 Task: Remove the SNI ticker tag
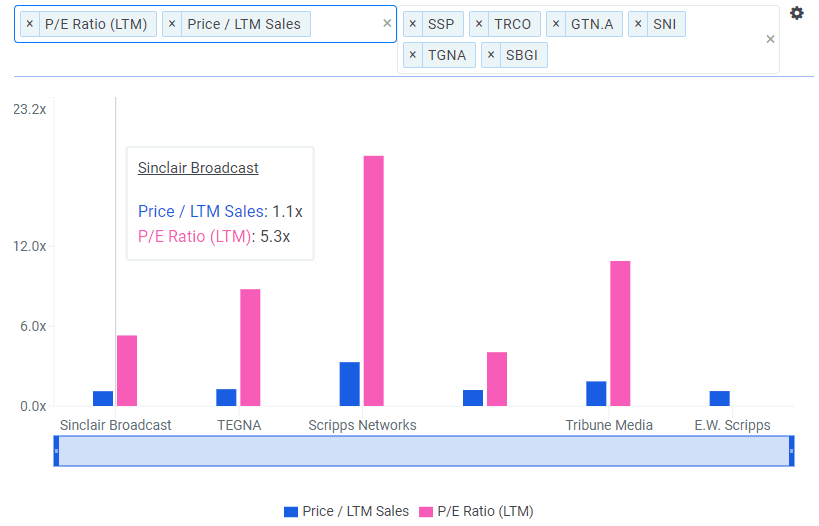pyautogui.click(x=638, y=24)
